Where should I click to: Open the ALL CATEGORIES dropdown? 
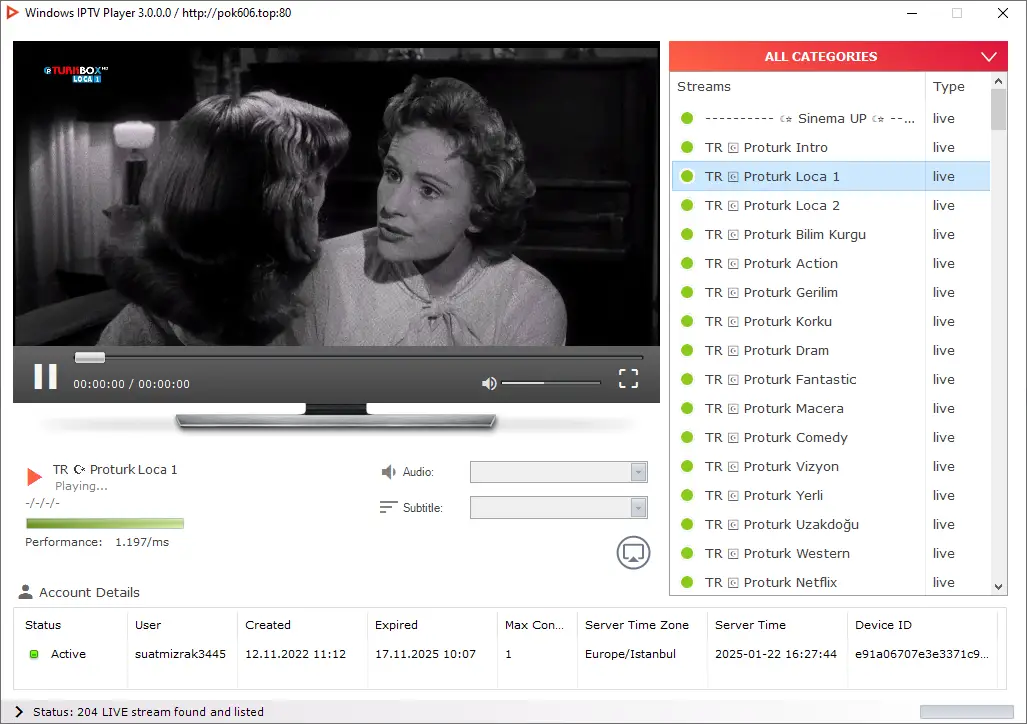[838, 56]
